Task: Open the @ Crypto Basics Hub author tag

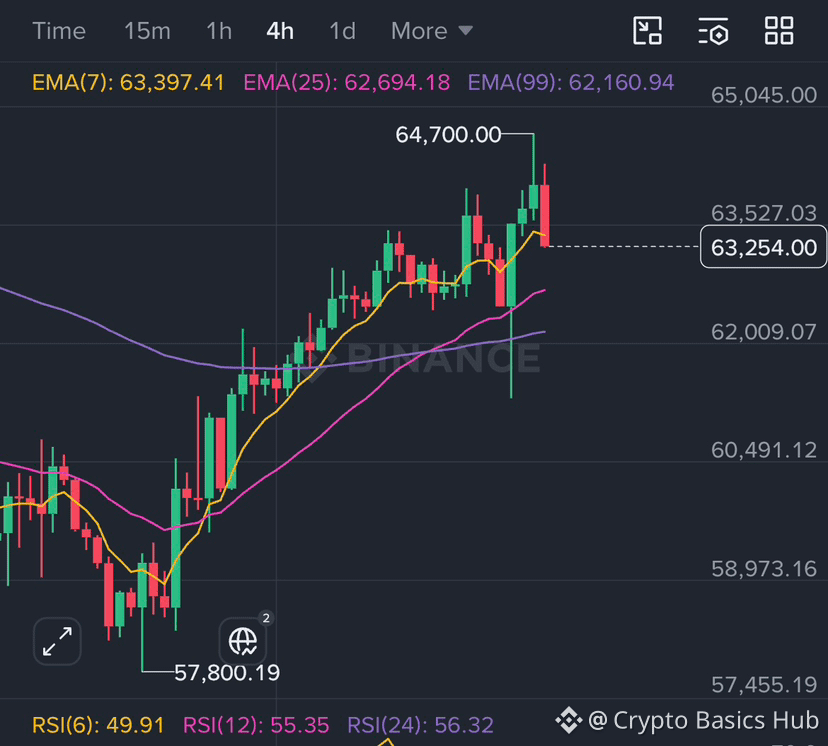Action: coord(687,720)
